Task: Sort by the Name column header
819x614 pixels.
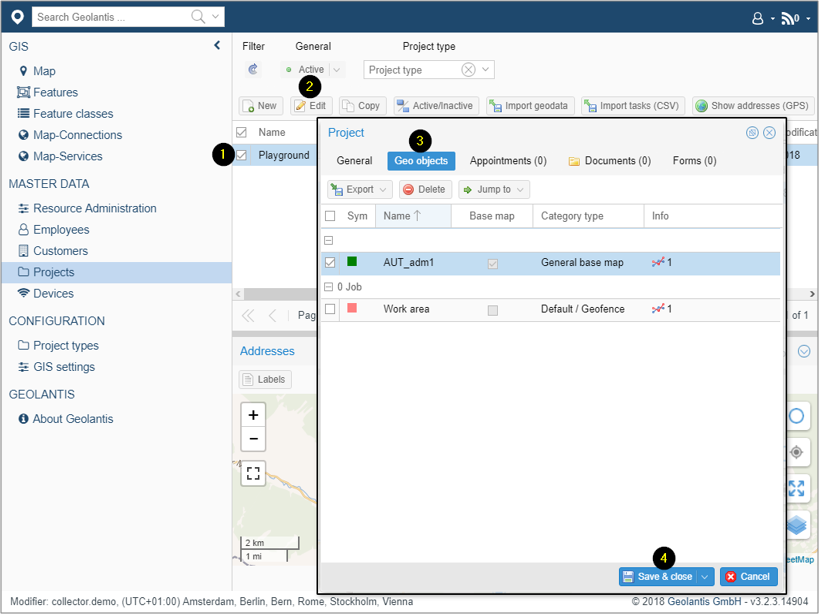Action: [413, 216]
